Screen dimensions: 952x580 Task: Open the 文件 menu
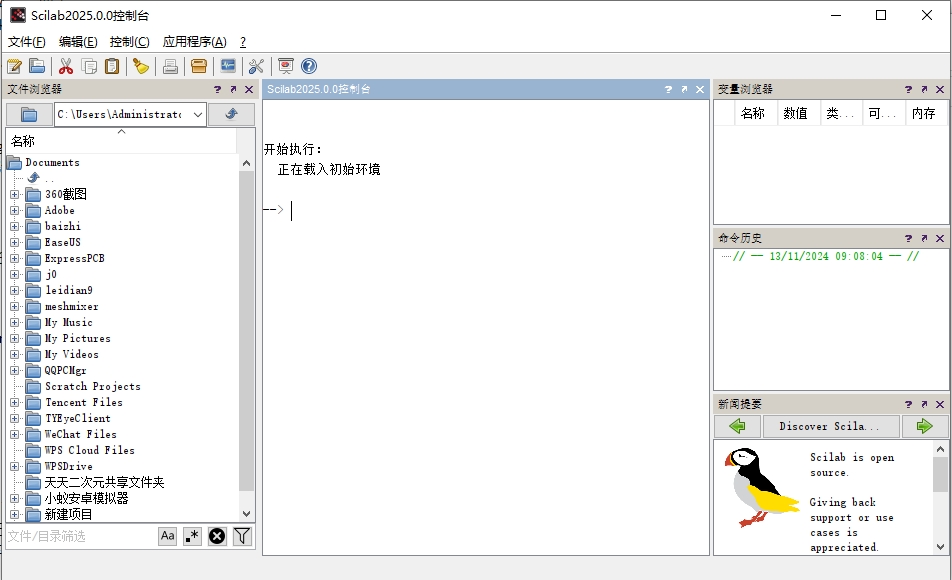pyautogui.click(x=22, y=42)
